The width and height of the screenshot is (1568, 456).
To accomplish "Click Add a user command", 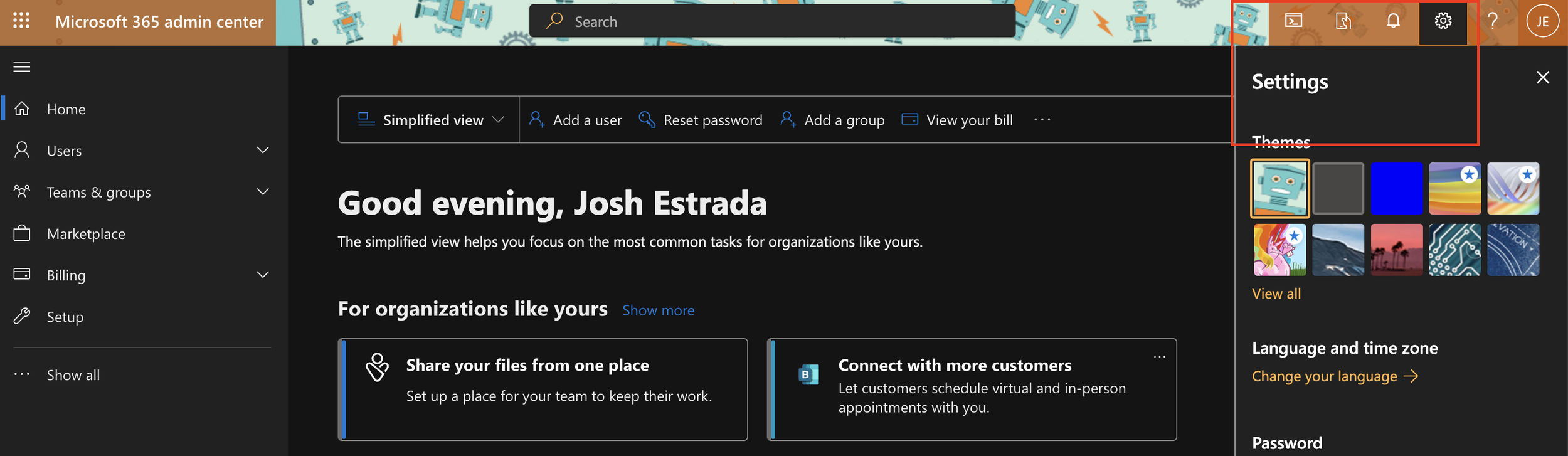I will click(x=575, y=120).
